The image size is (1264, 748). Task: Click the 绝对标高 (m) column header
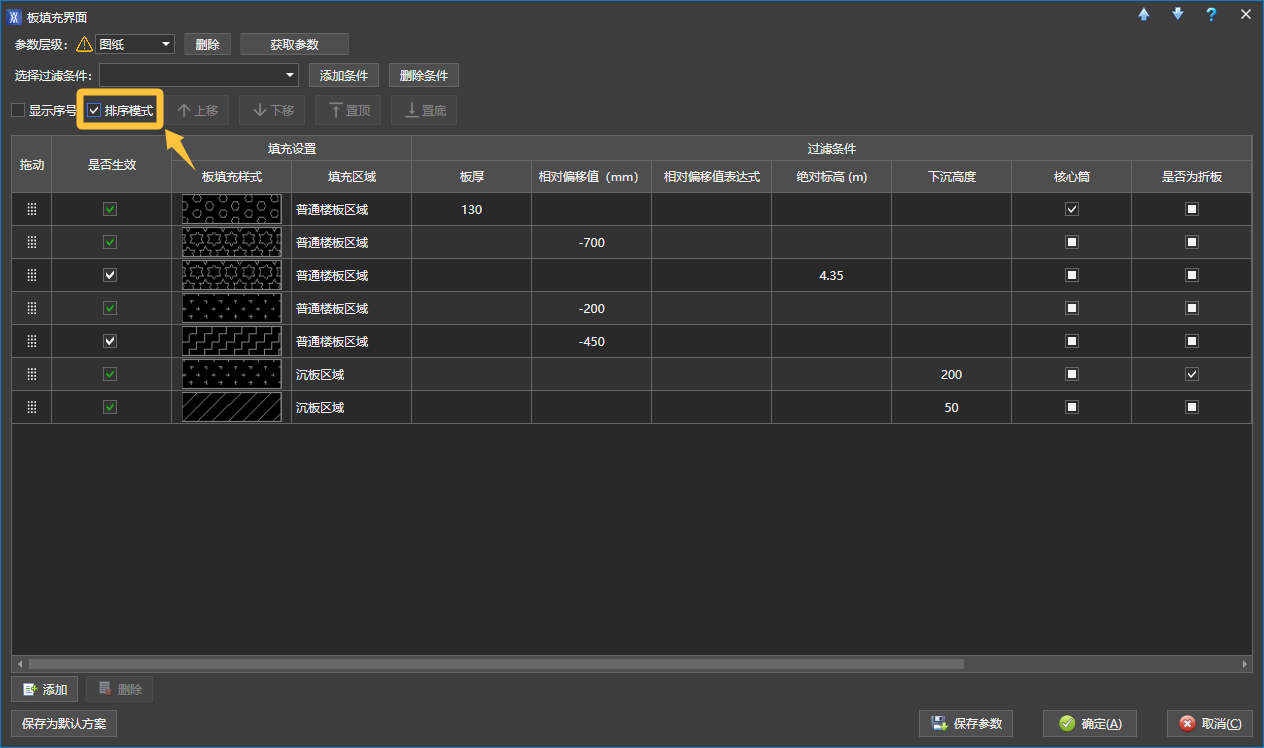tap(831, 176)
